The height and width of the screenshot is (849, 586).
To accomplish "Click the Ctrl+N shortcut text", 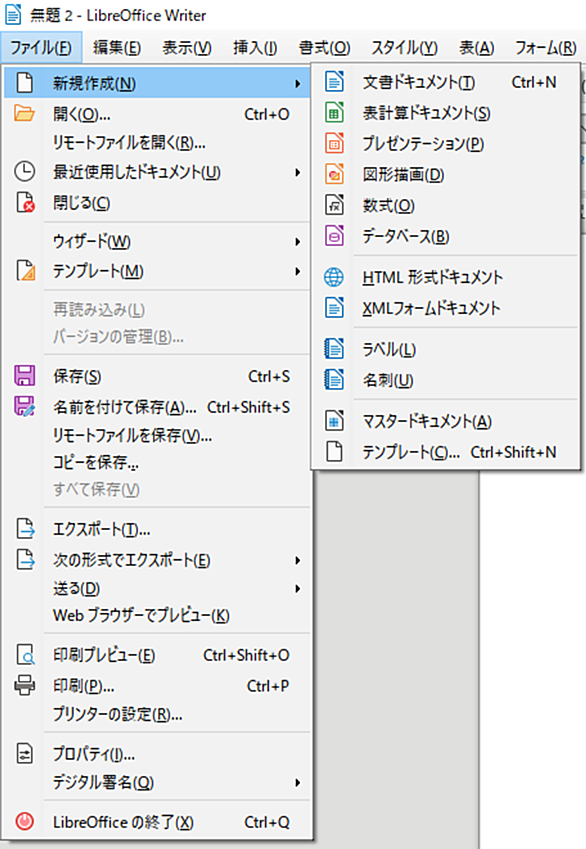I will click(534, 82).
